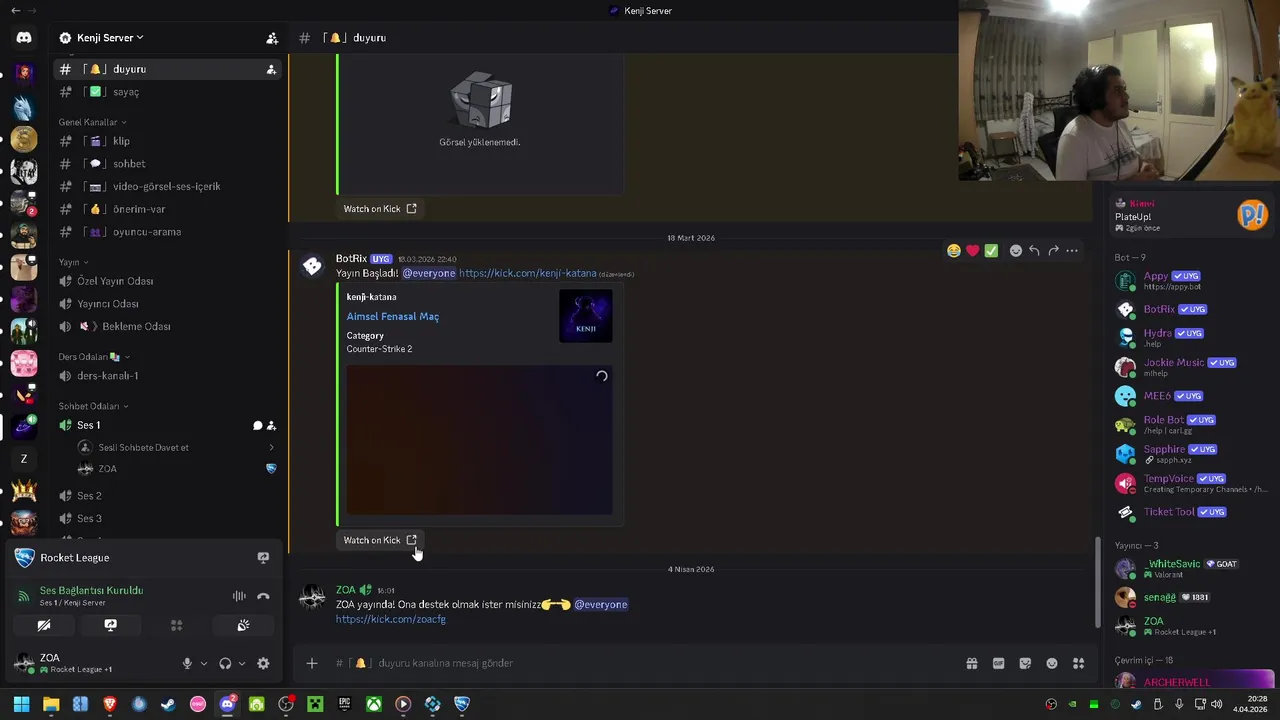Open the Aimsel Fenasal Maç embed title
The image size is (1280, 720).
[393, 316]
